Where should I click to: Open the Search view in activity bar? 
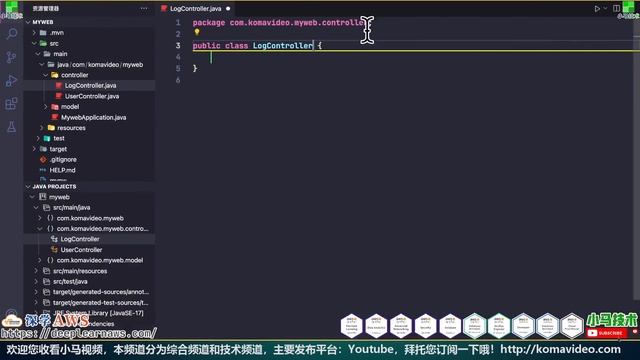point(11,34)
